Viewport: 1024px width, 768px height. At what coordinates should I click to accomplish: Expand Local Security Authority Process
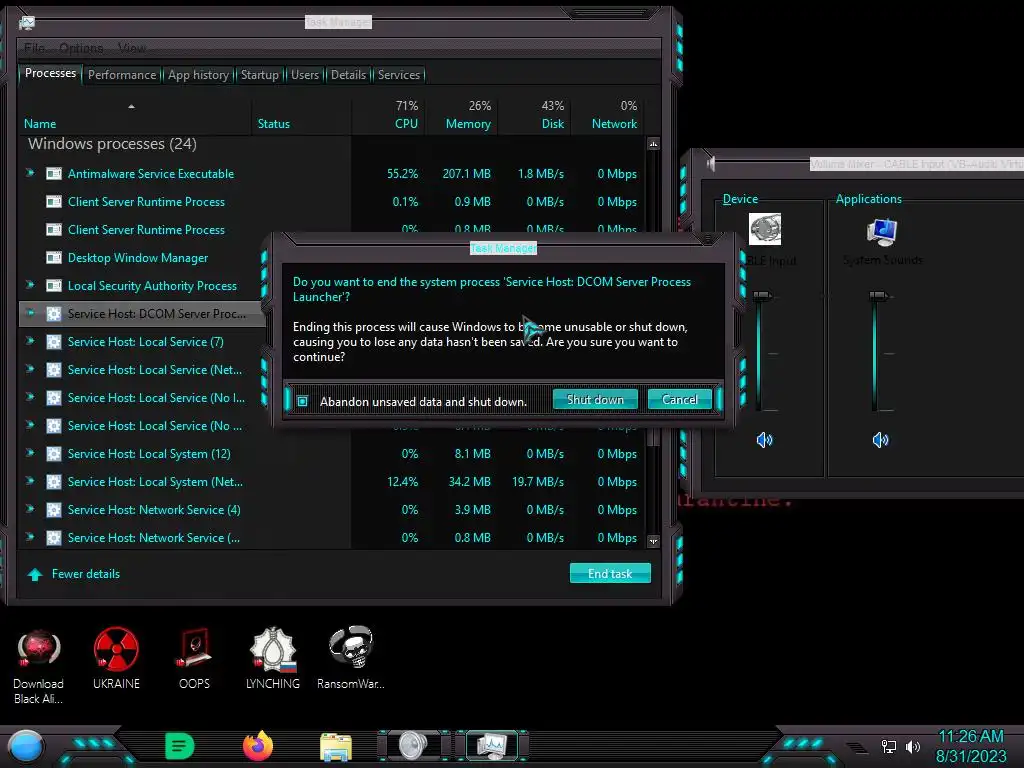click(x=30, y=285)
